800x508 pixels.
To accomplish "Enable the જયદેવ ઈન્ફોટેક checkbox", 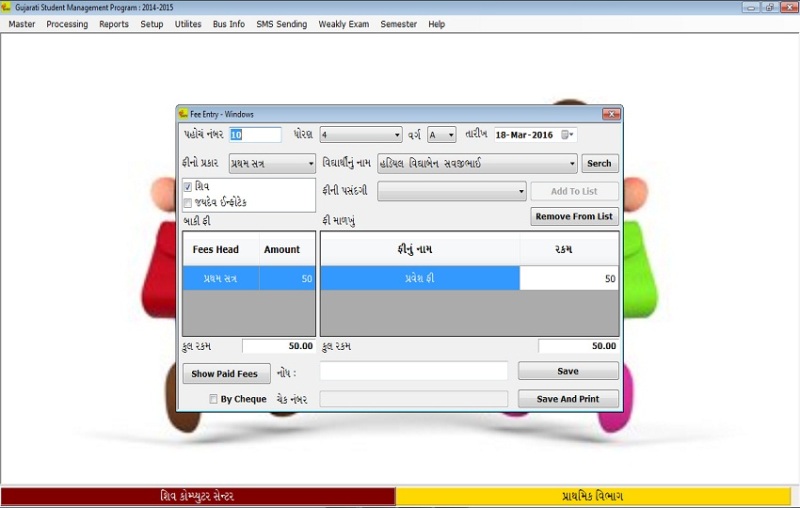I will (x=188, y=202).
